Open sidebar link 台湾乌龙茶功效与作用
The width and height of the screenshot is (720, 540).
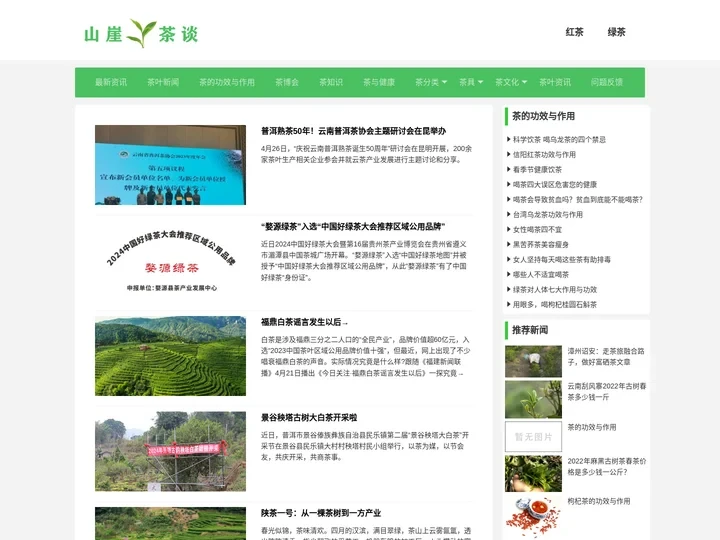point(548,214)
